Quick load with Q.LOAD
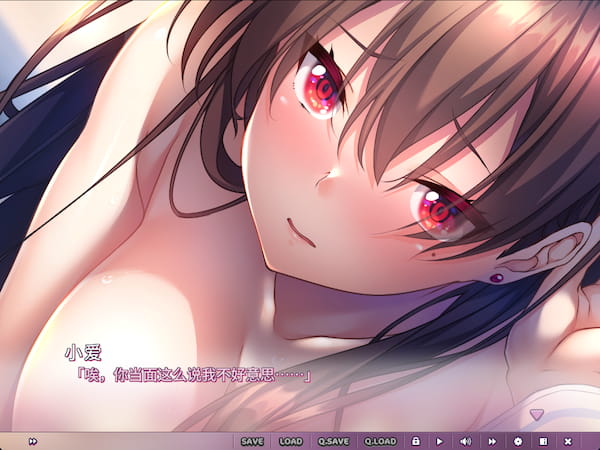Screen dimensions: 600x450 pos(380,442)
